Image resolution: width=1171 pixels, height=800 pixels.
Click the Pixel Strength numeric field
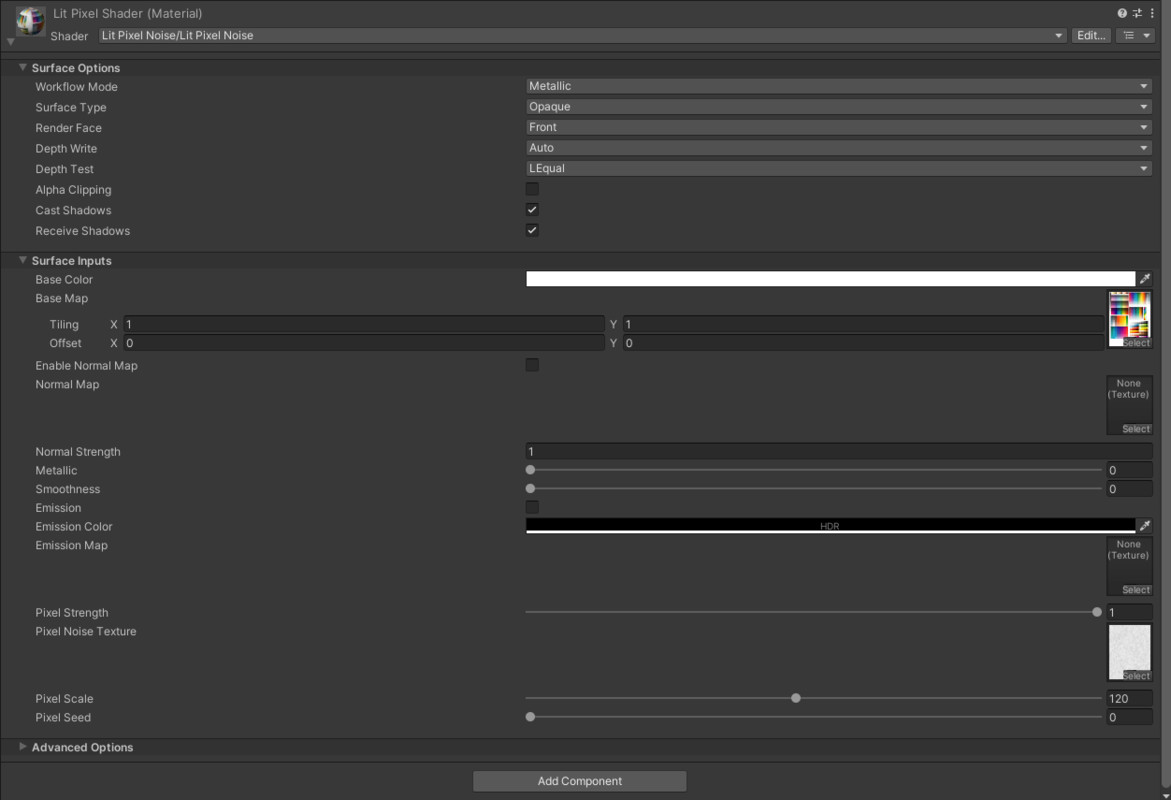(x=1129, y=612)
